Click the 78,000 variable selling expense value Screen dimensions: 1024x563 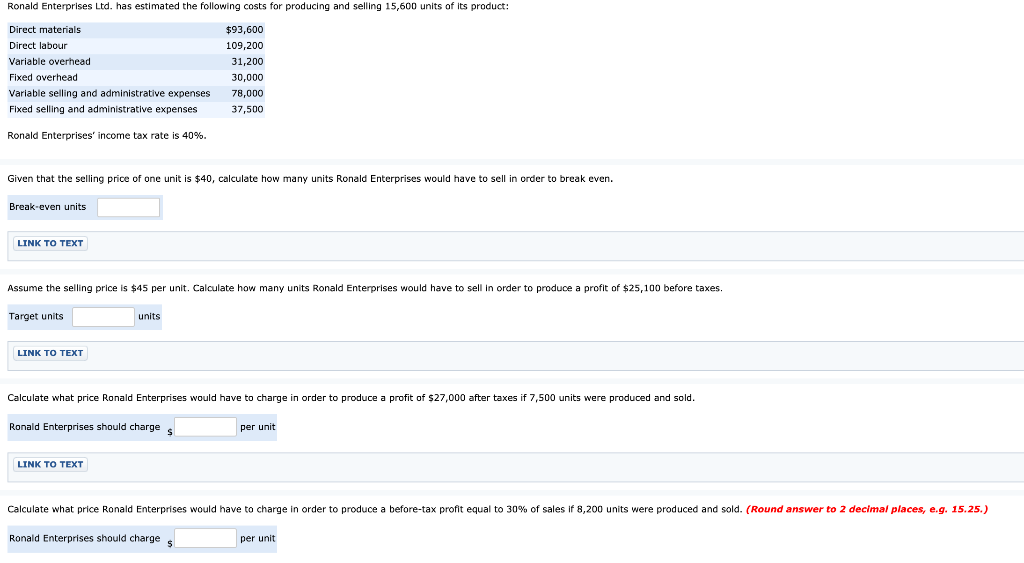pos(247,93)
